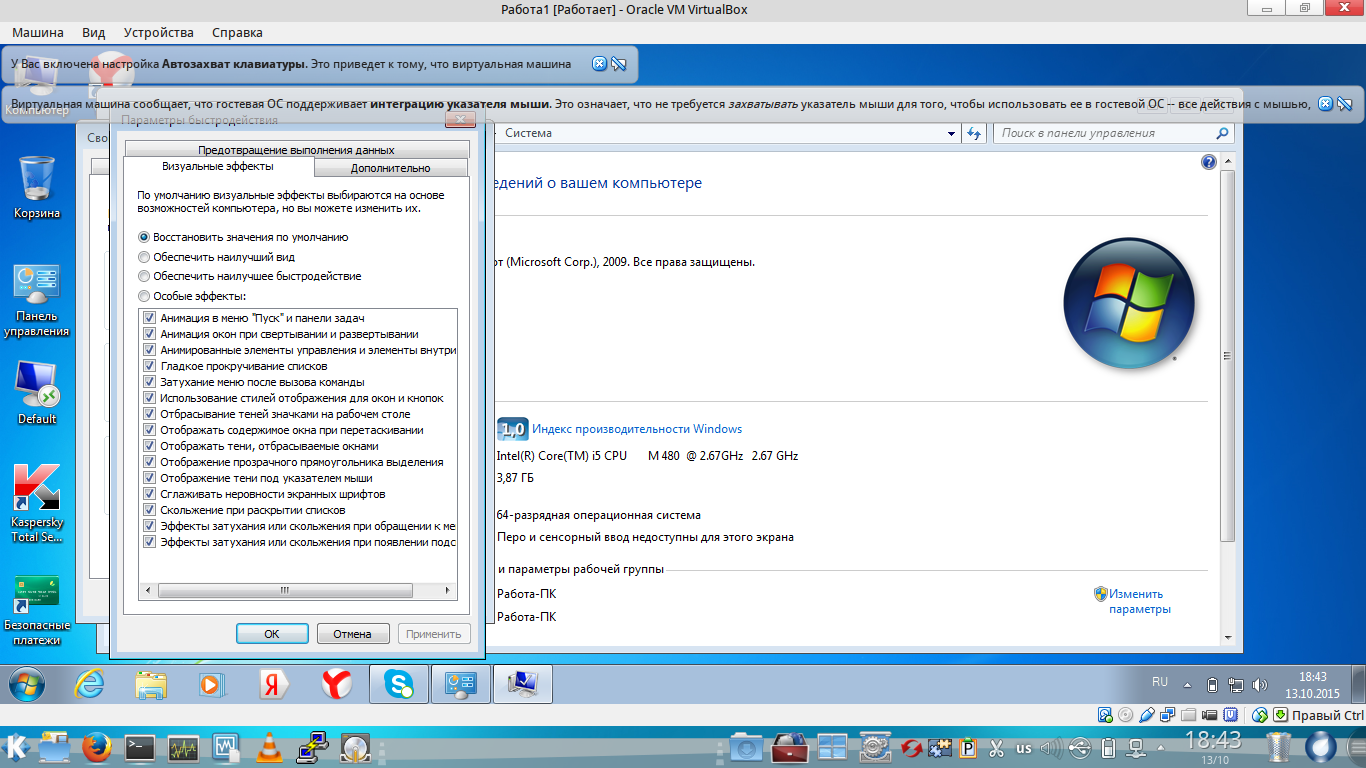Dismiss the mouse integration notification
Viewport: 1366px width, 768px height.
click(1325, 103)
